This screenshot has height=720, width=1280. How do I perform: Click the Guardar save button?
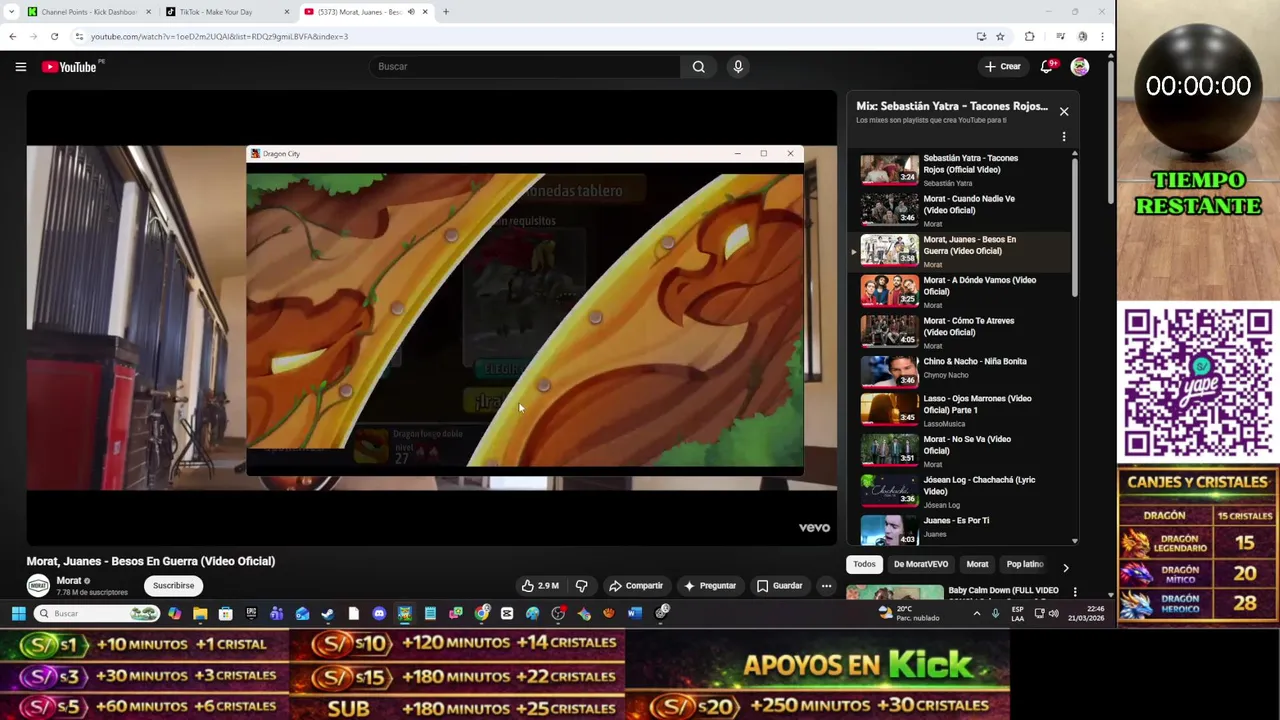779,586
